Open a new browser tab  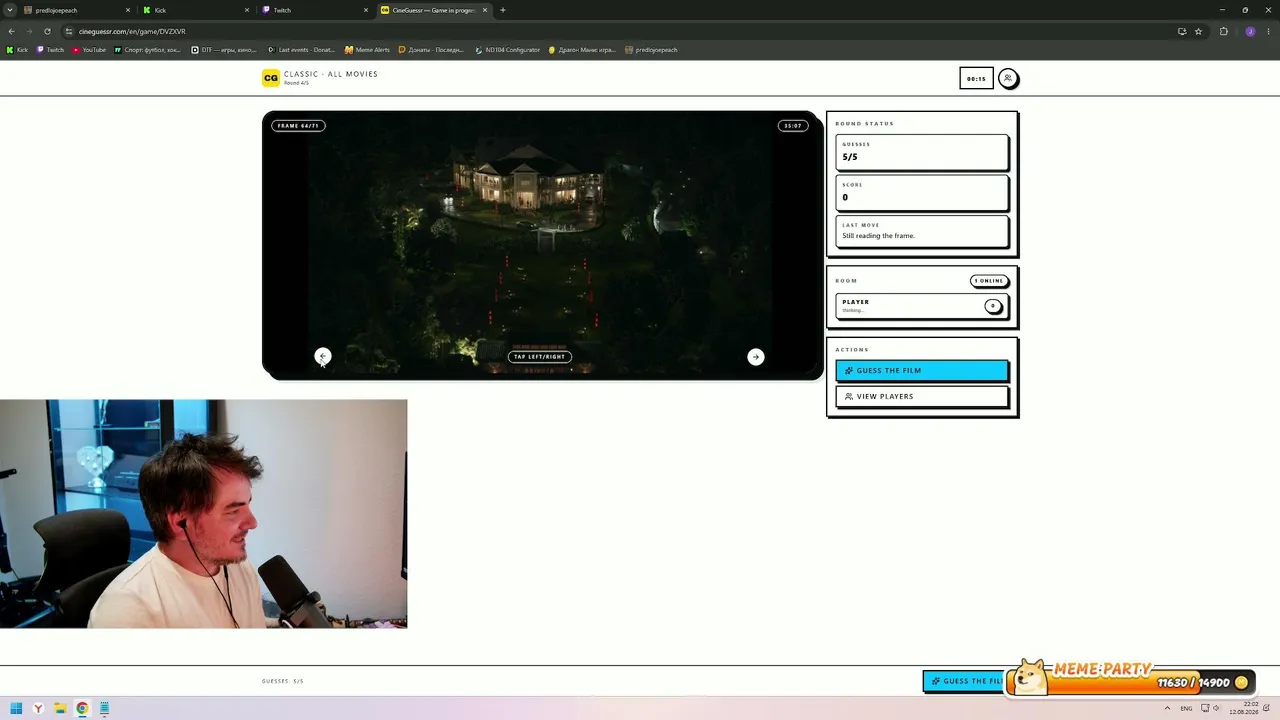(x=503, y=10)
